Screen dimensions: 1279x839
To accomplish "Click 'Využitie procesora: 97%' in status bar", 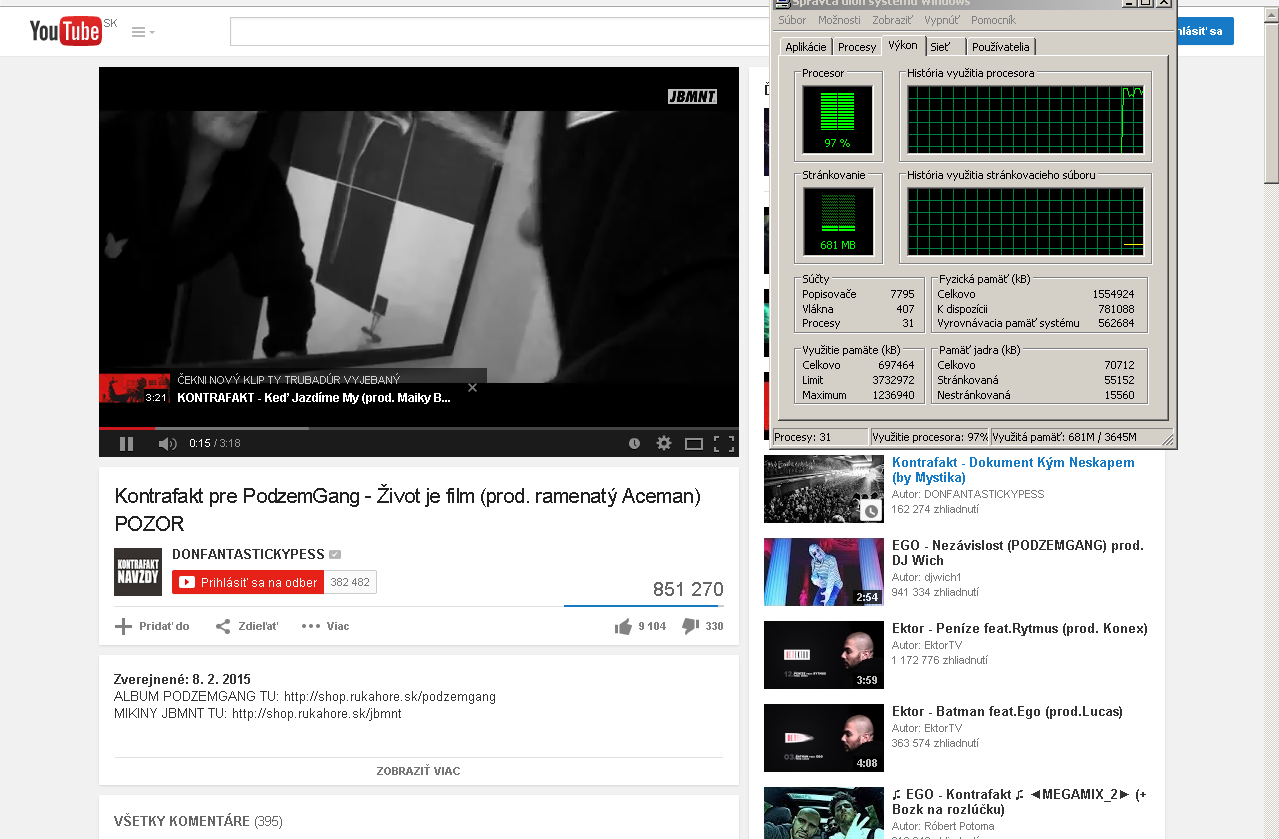I will pos(929,437).
